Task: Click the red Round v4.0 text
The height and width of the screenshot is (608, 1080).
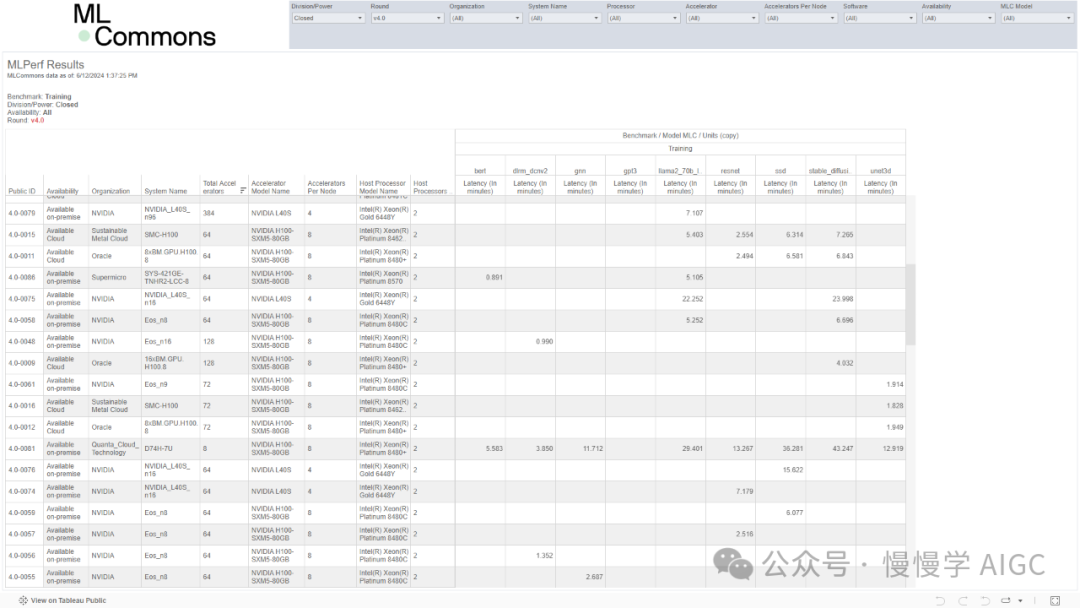Action: pyautogui.click(x=37, y=120)
